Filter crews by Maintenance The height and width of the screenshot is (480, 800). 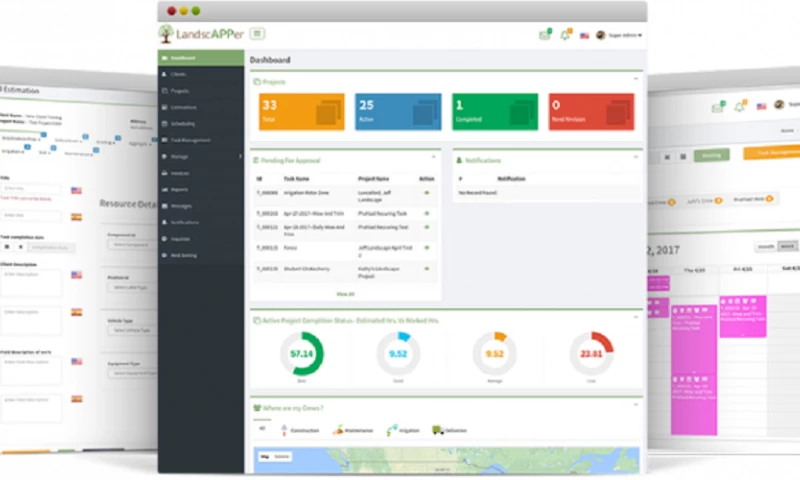coord(353,431)
